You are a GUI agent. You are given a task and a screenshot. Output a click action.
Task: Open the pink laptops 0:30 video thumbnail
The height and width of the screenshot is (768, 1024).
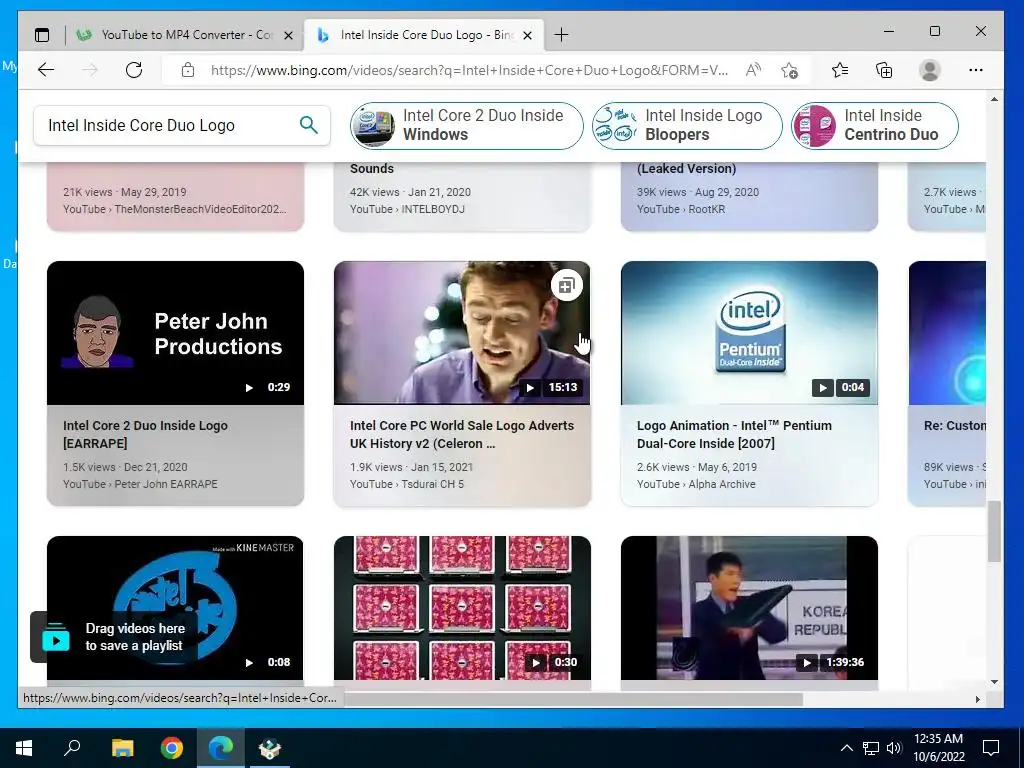[462, 608]
